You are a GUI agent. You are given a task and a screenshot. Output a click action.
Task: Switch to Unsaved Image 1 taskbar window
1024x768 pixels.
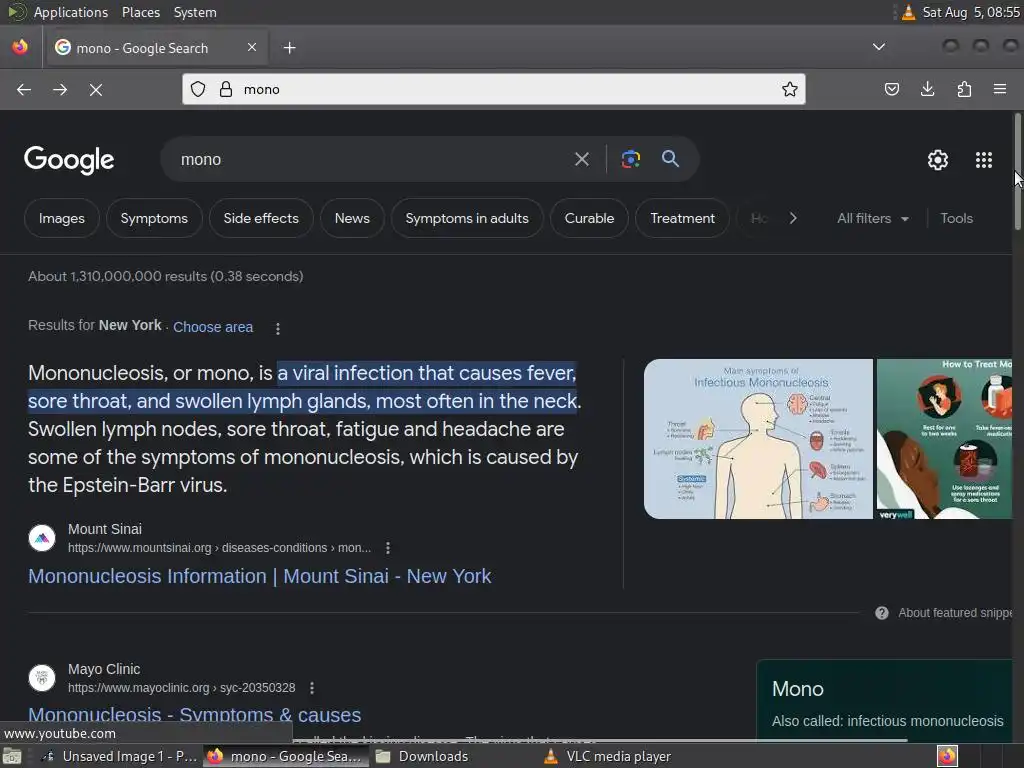[x=118, y=756]
